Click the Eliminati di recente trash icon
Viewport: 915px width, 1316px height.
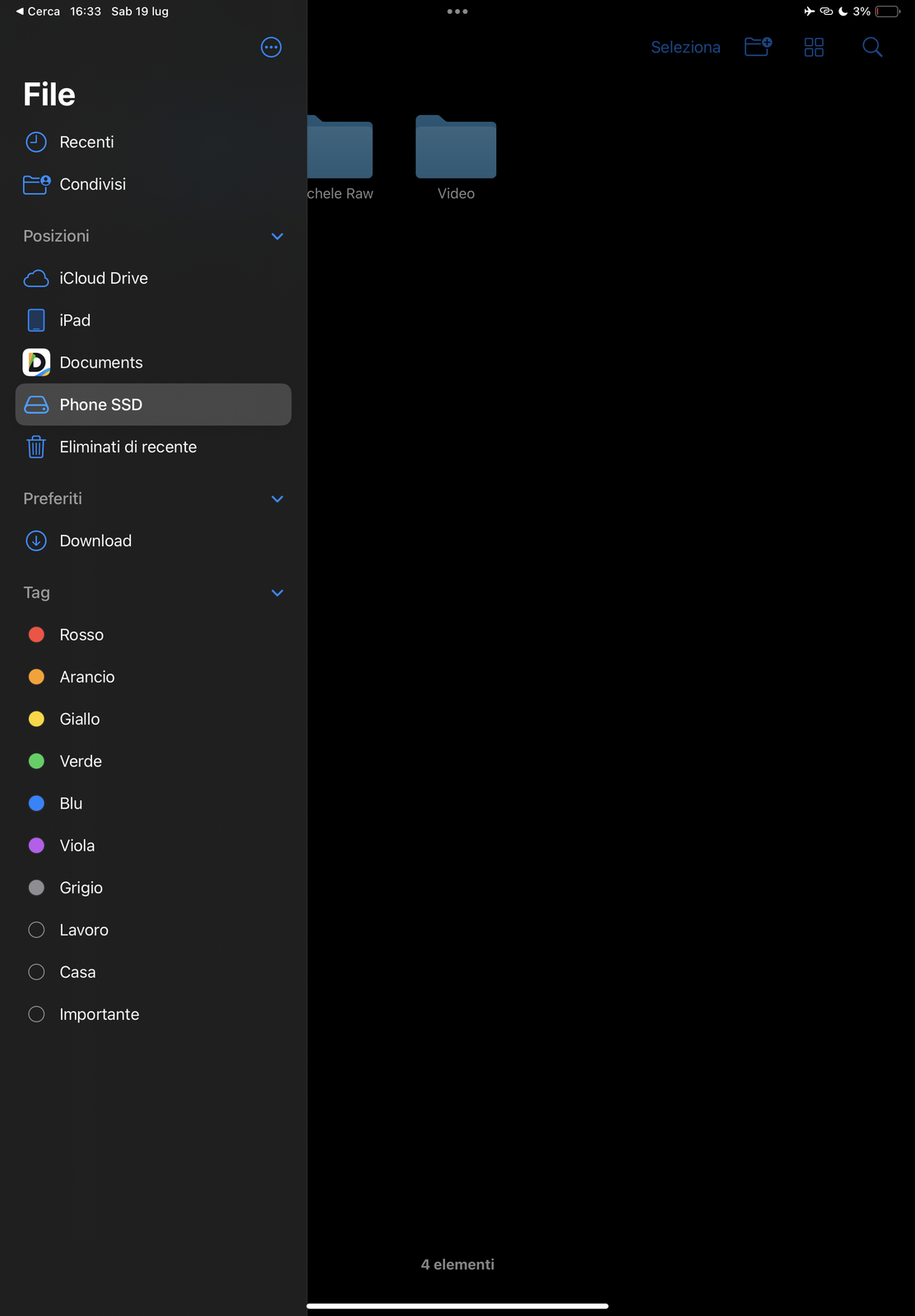[36, 447]
